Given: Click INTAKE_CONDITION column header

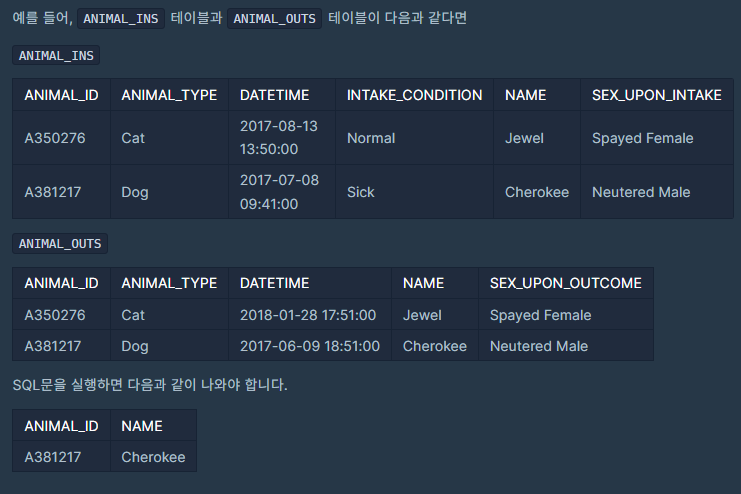Looking at the screenshot, I should (414, 95).
